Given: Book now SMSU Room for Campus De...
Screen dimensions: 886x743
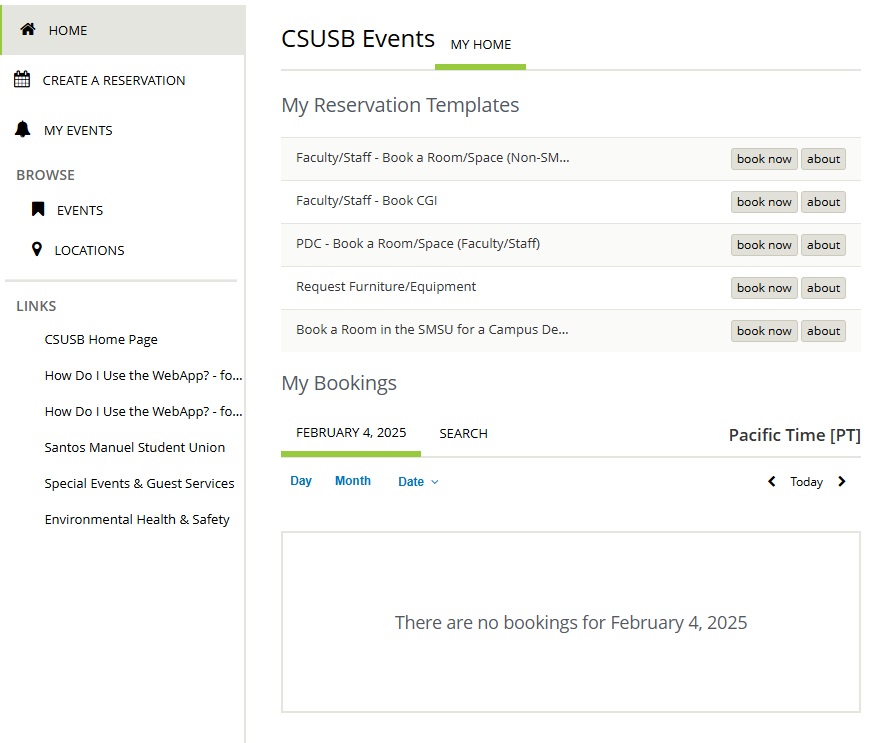Looking at the screenshot, I should (x=764, y=331).
